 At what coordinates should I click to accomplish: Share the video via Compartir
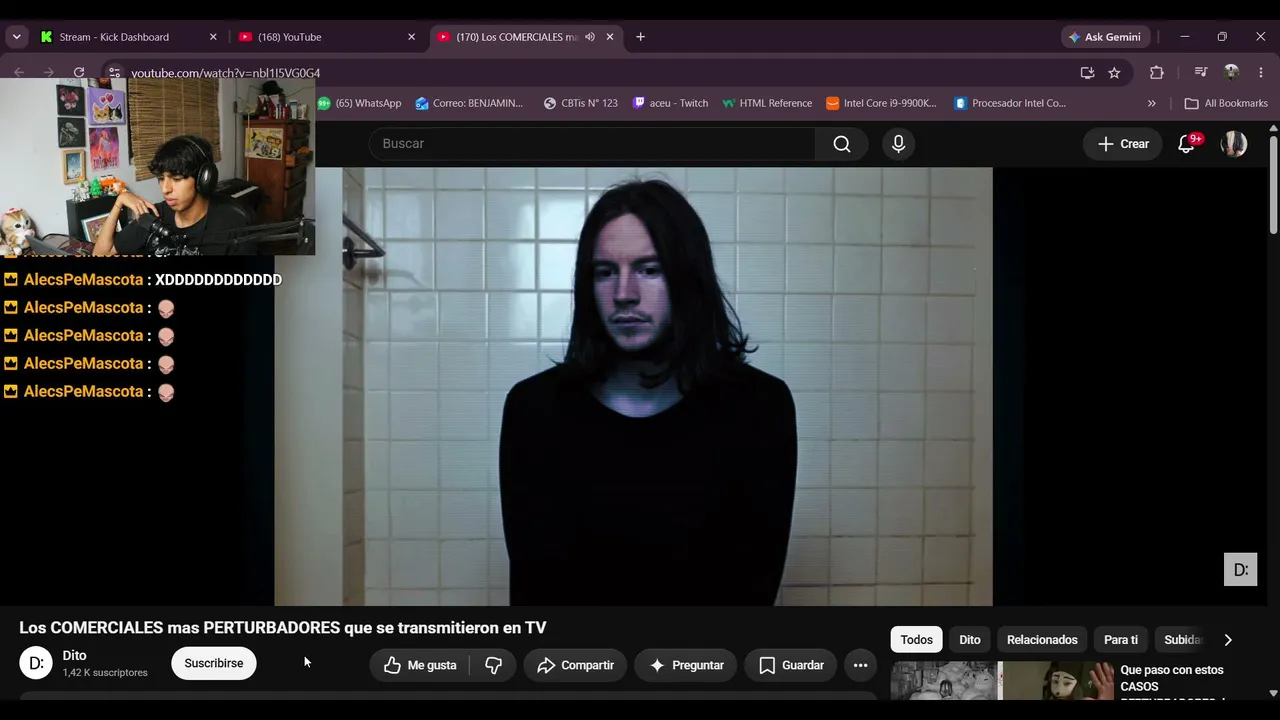(x=575, y=665)
